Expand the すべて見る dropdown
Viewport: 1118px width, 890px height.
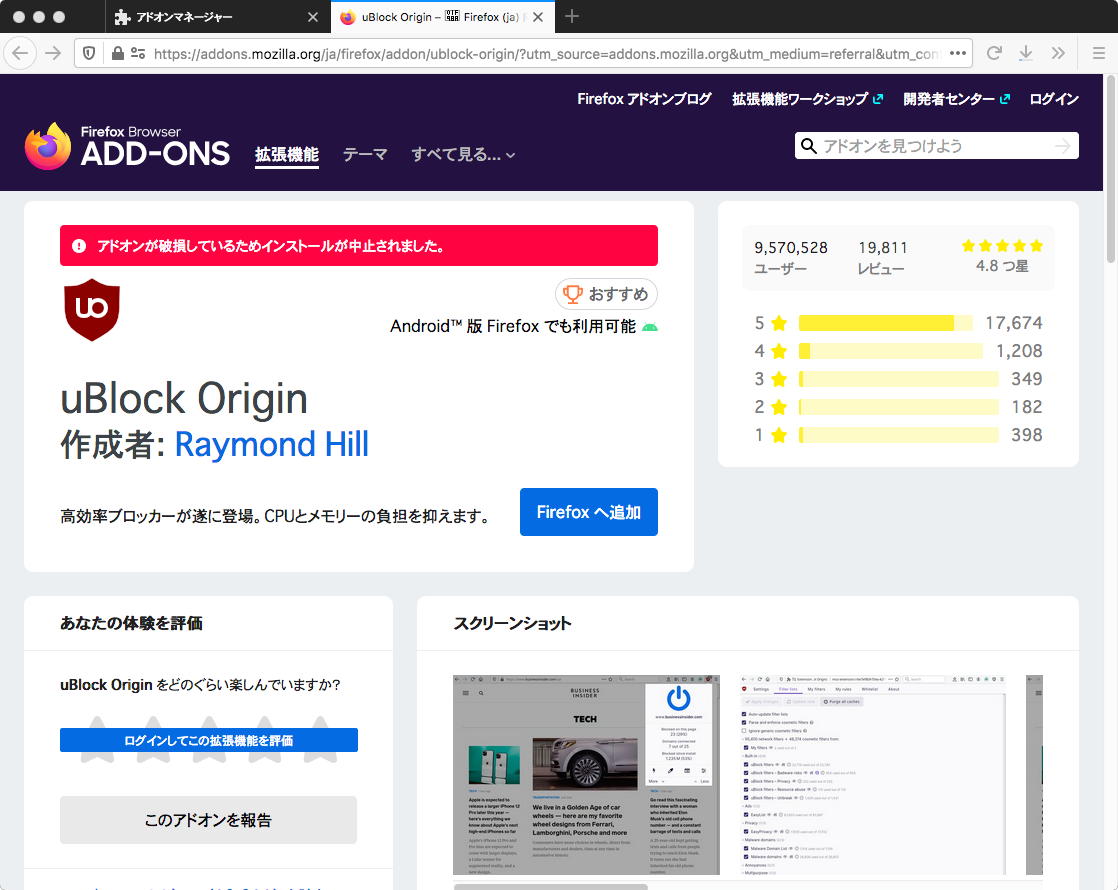coord(463,154)
